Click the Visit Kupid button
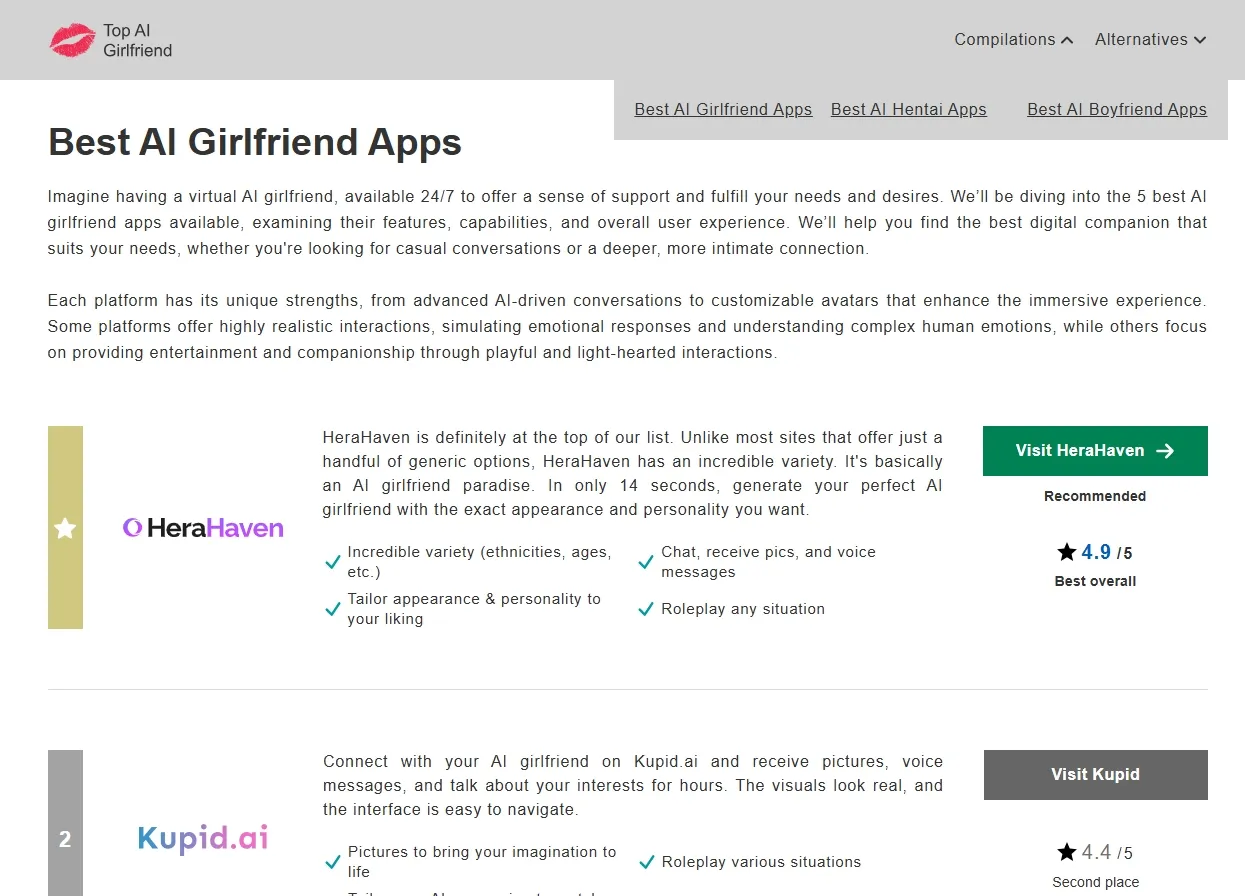 [1095, 774]
